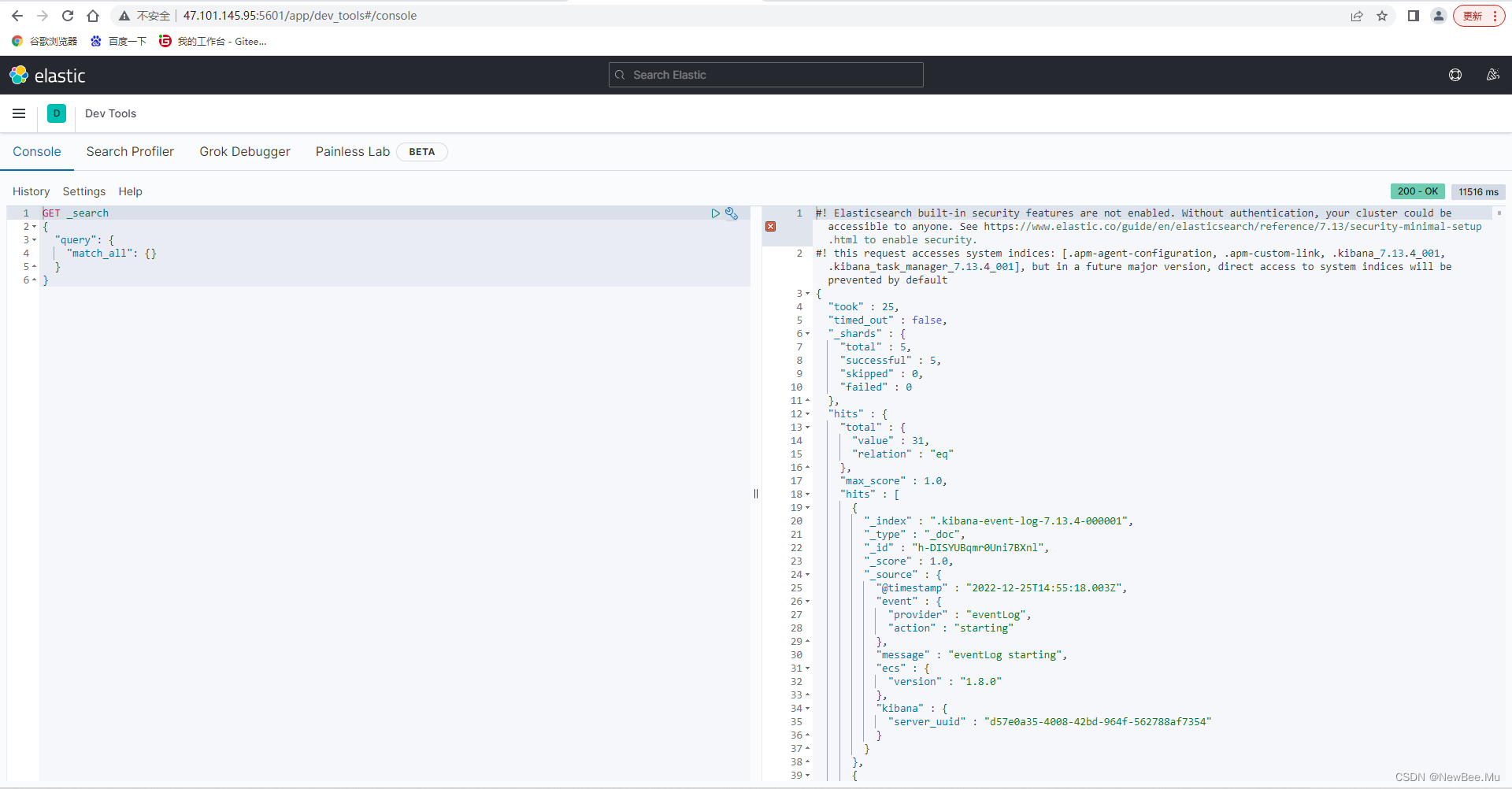Collapse the kibana block at line 34
The width and height of the screenshot is (1512, 789).
click(807, 709)
